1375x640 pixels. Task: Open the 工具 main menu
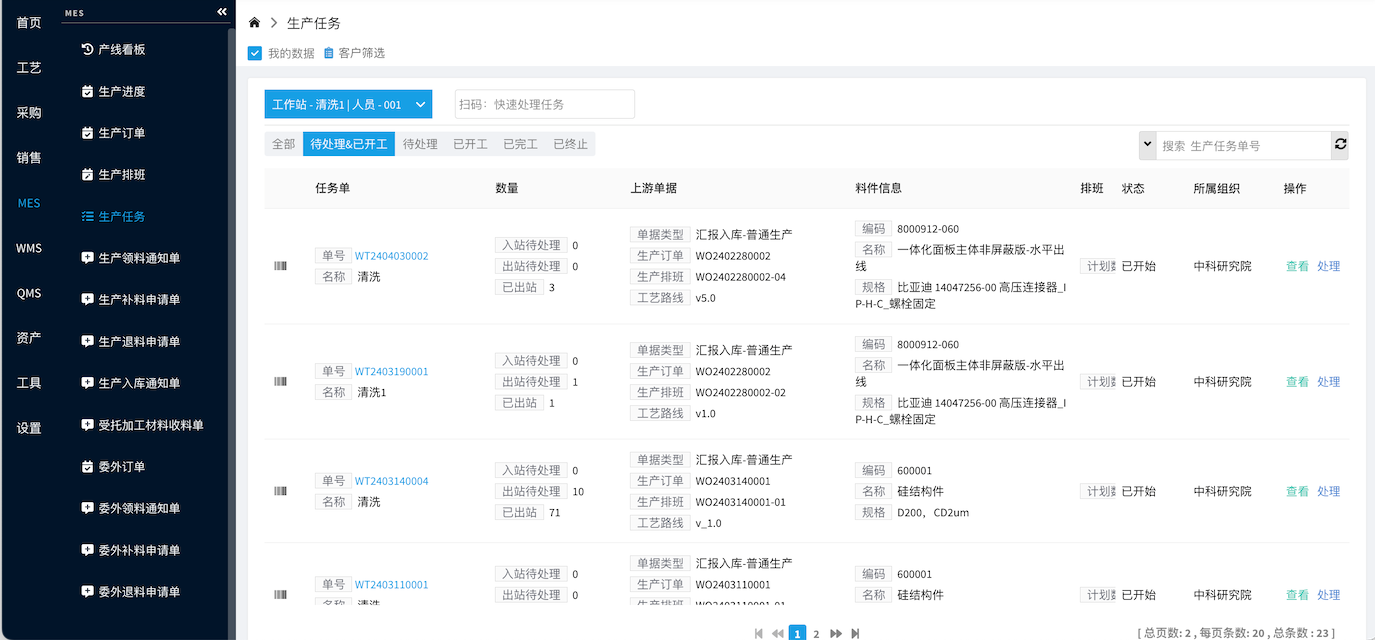coord(29,383)
